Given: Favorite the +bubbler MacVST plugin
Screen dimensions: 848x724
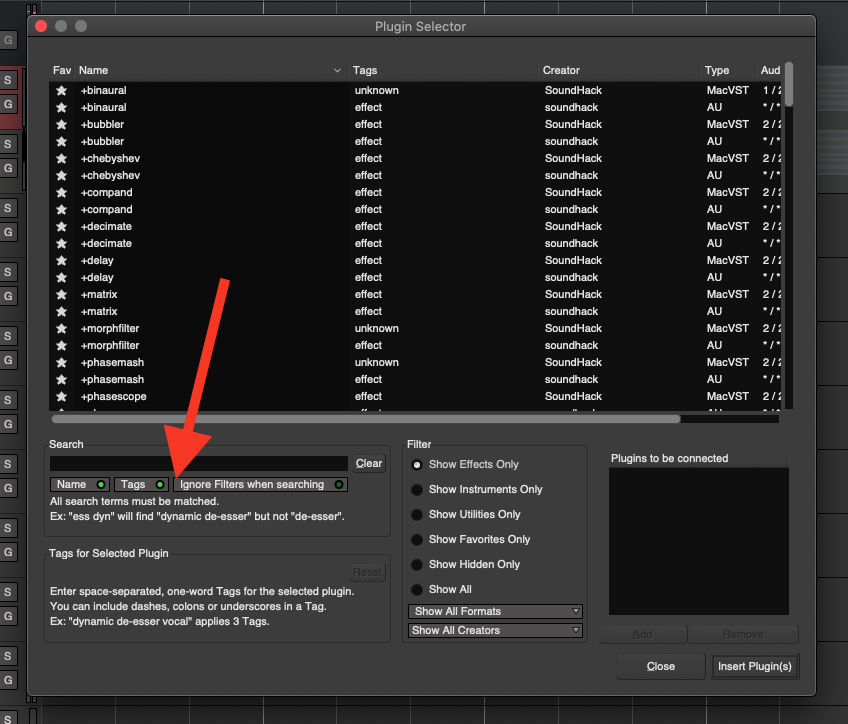Looking at the screenshot, I should pos(61,124).
